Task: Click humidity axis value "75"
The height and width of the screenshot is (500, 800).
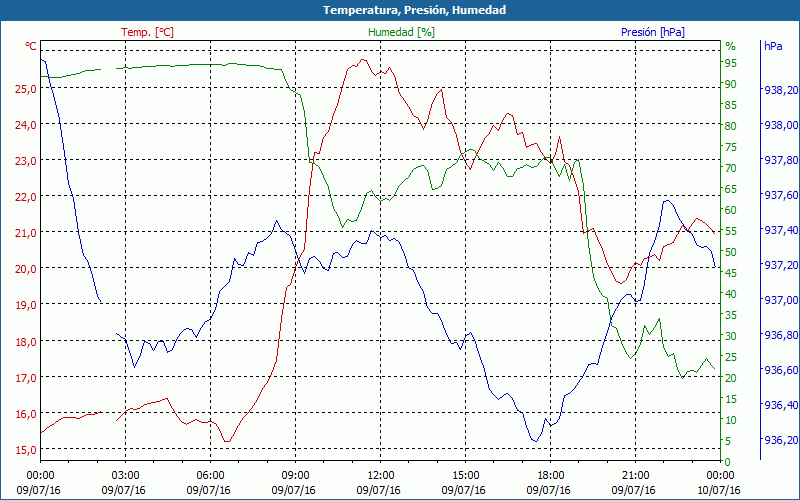Action: tap(731, 147)
